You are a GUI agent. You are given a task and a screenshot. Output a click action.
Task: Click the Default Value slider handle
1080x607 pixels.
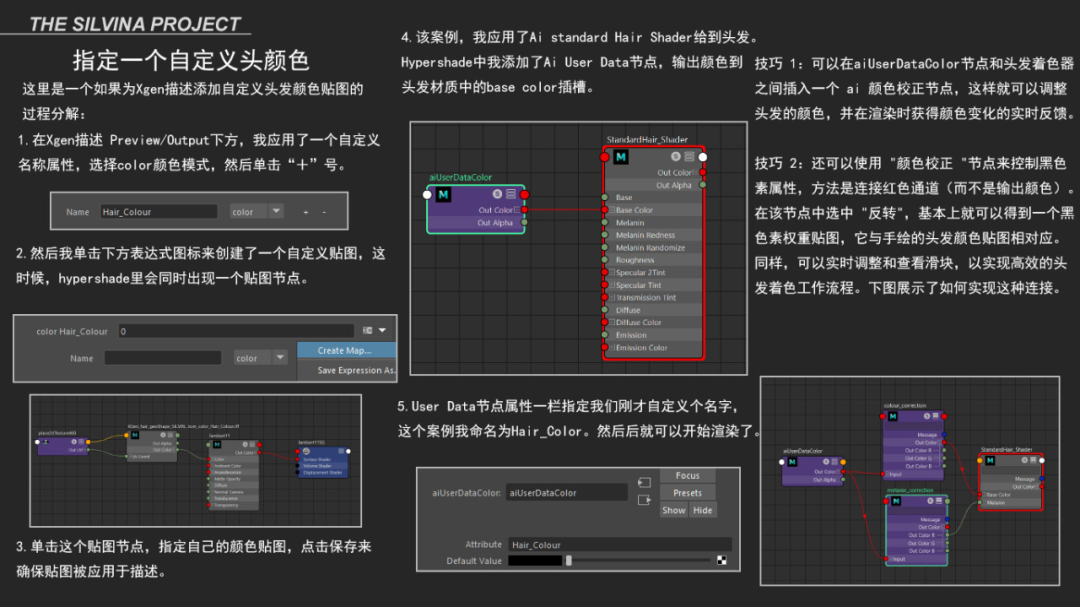[569, 561]
